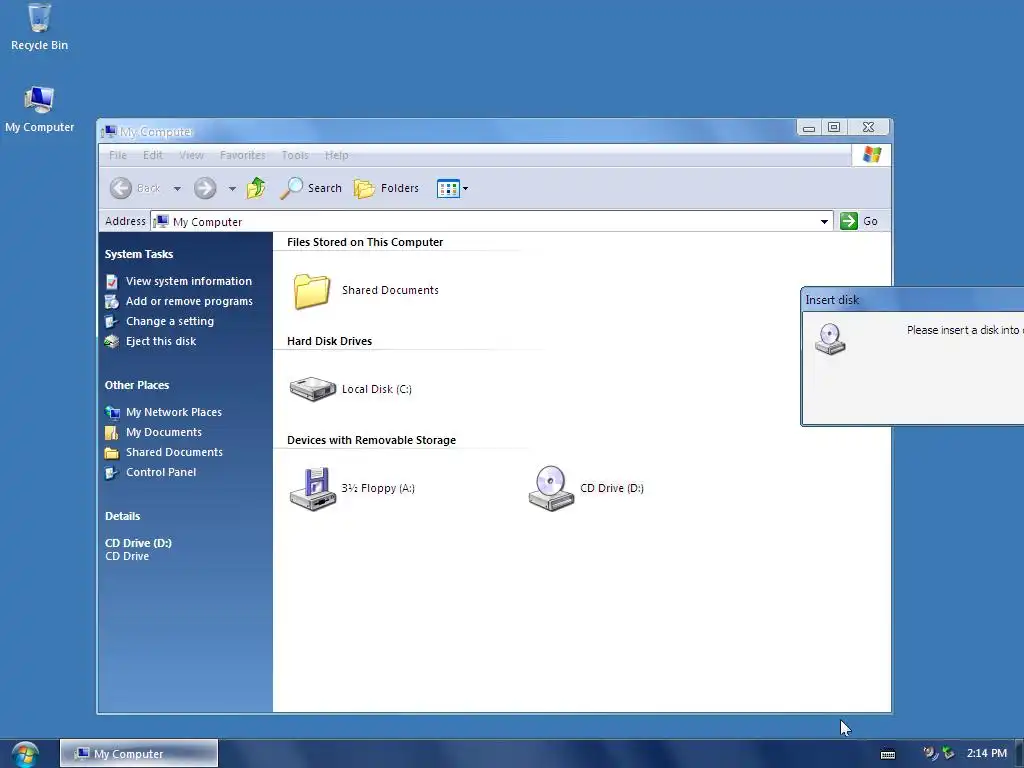Click the Views icon button
The width and height of the screenshot is (1024, 768).
coord(448,189)
